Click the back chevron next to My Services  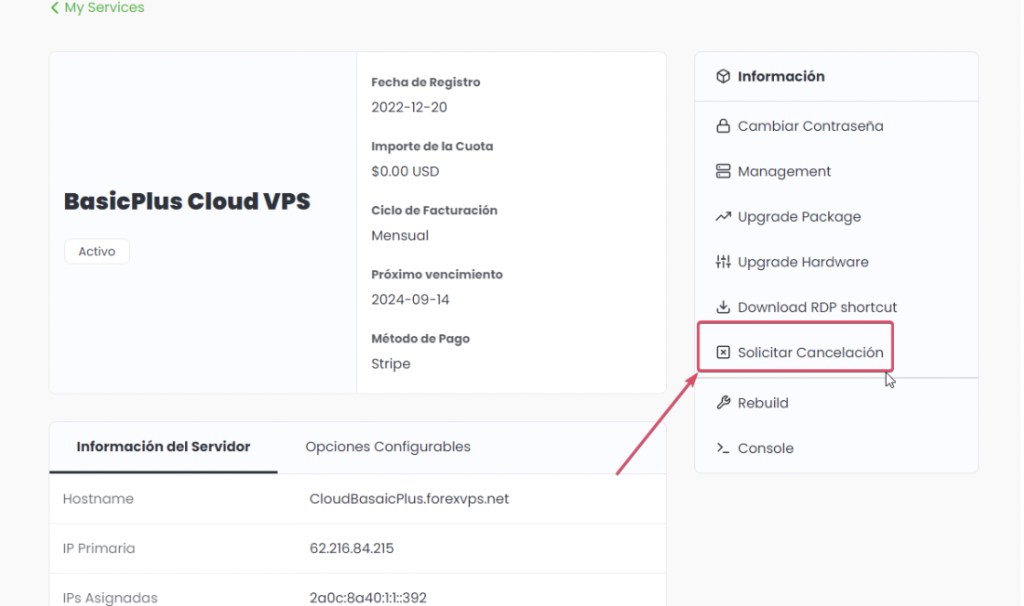pyautogui.click(x=54, y=8)
